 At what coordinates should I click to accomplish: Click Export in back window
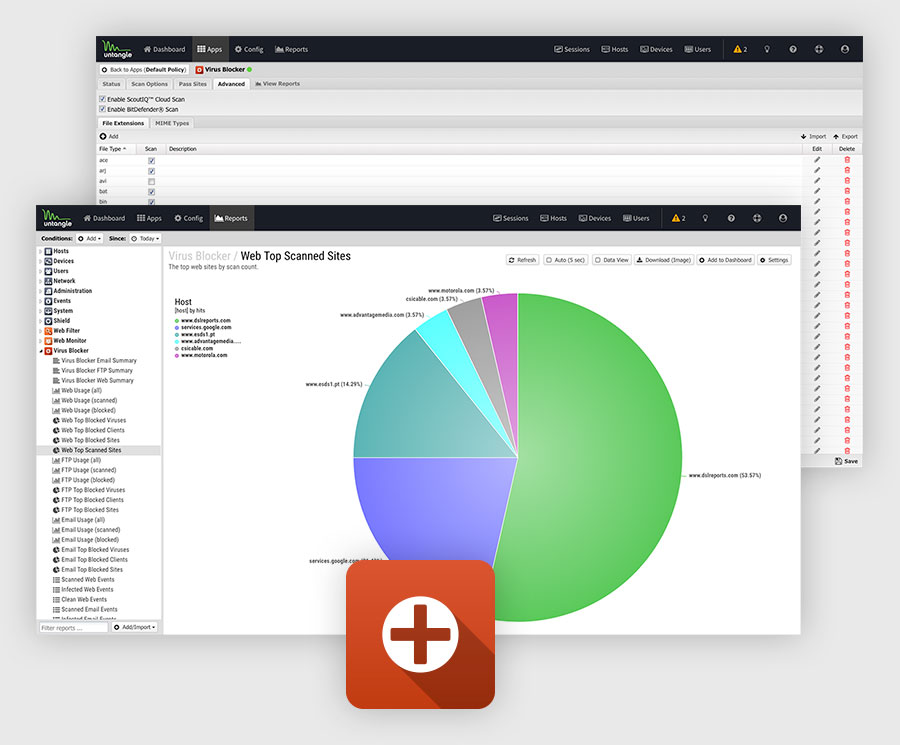tap(845, 137)
